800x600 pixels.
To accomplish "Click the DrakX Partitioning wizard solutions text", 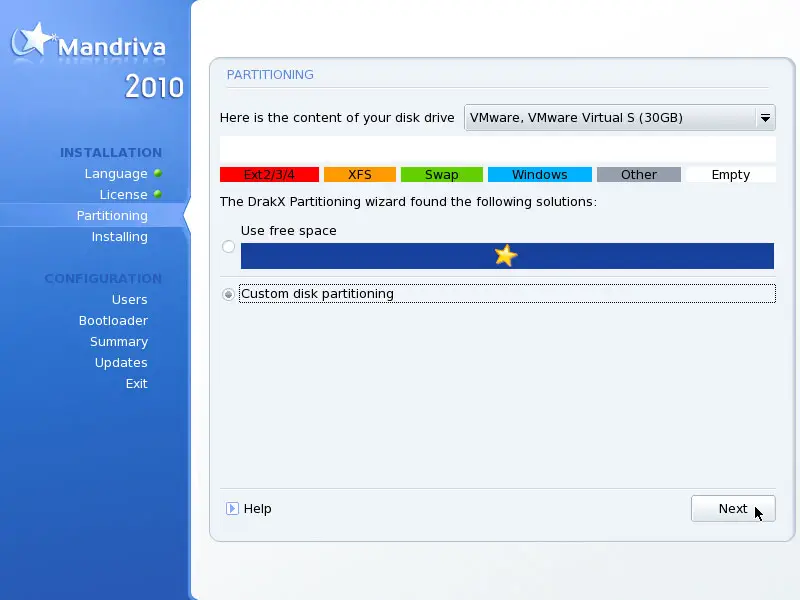I will click(408, 202).
